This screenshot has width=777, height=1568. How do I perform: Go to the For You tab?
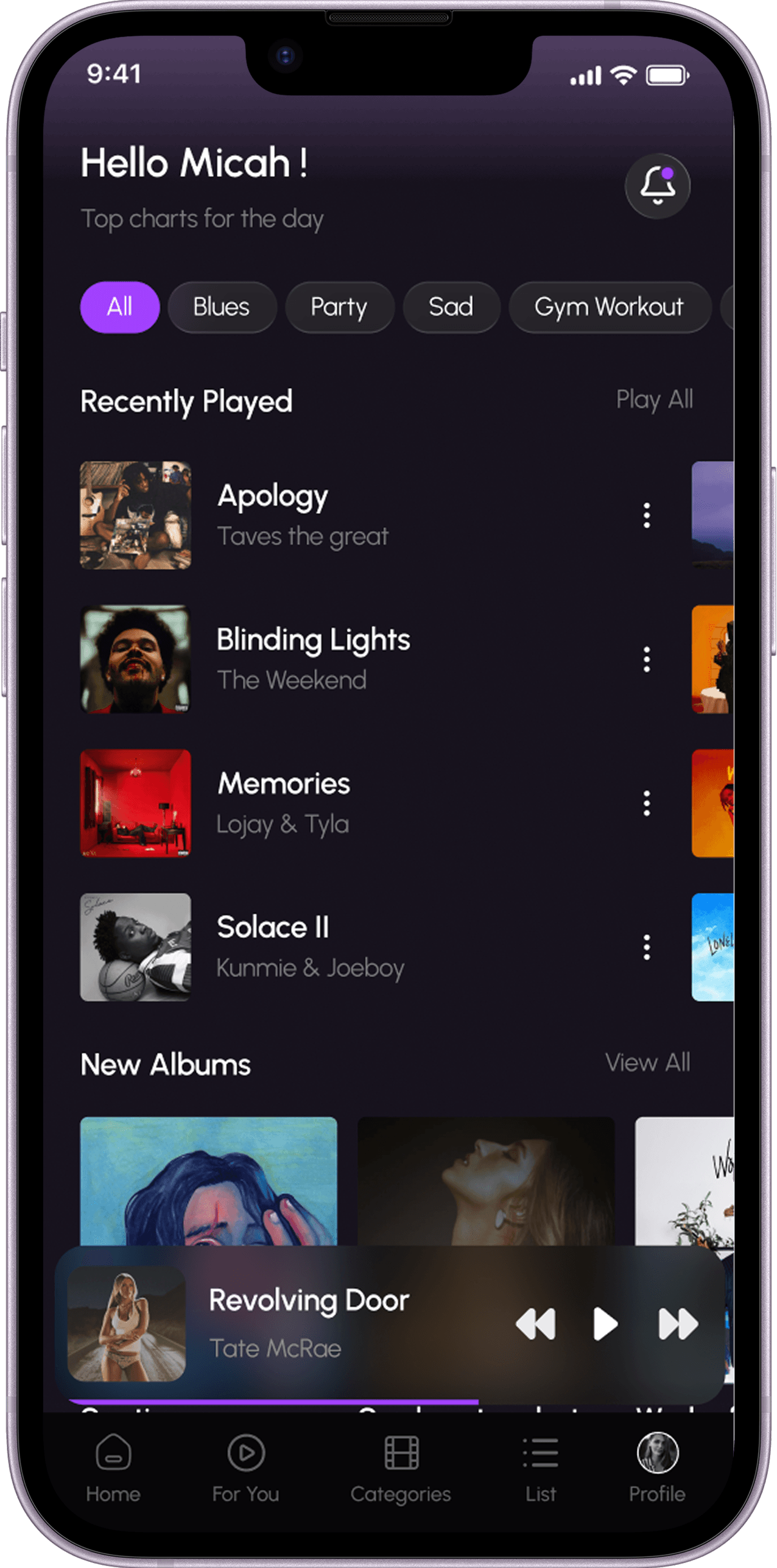point(246,1453)
